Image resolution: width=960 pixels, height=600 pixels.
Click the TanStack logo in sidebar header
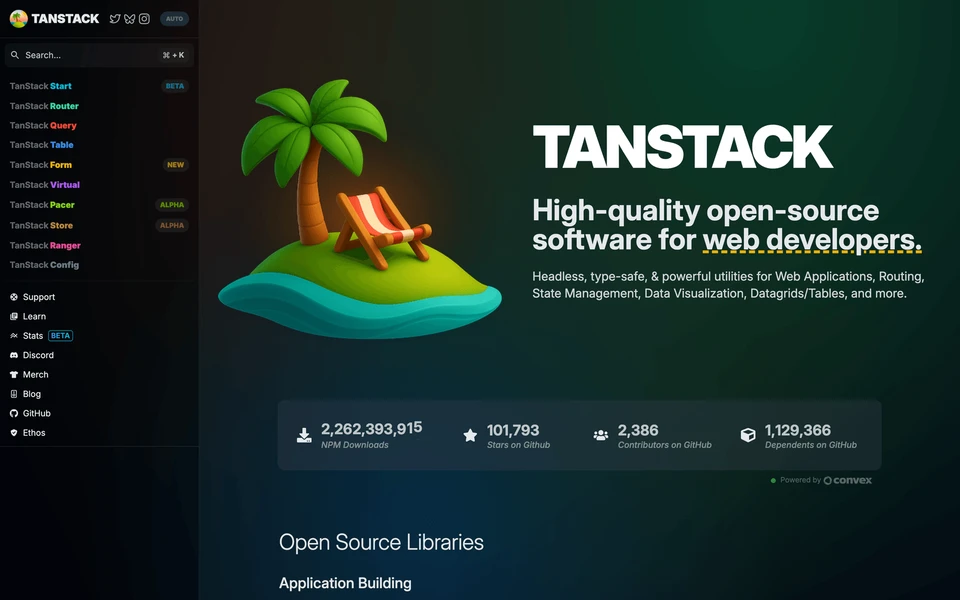(x=54, y=18)
